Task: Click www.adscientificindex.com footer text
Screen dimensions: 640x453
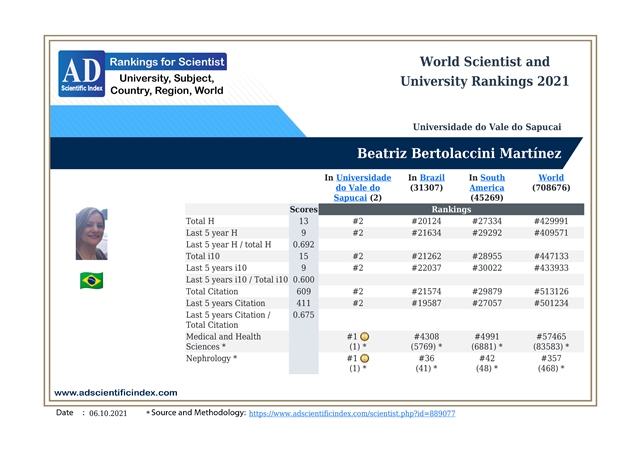Action: click(x=116, y=393)
